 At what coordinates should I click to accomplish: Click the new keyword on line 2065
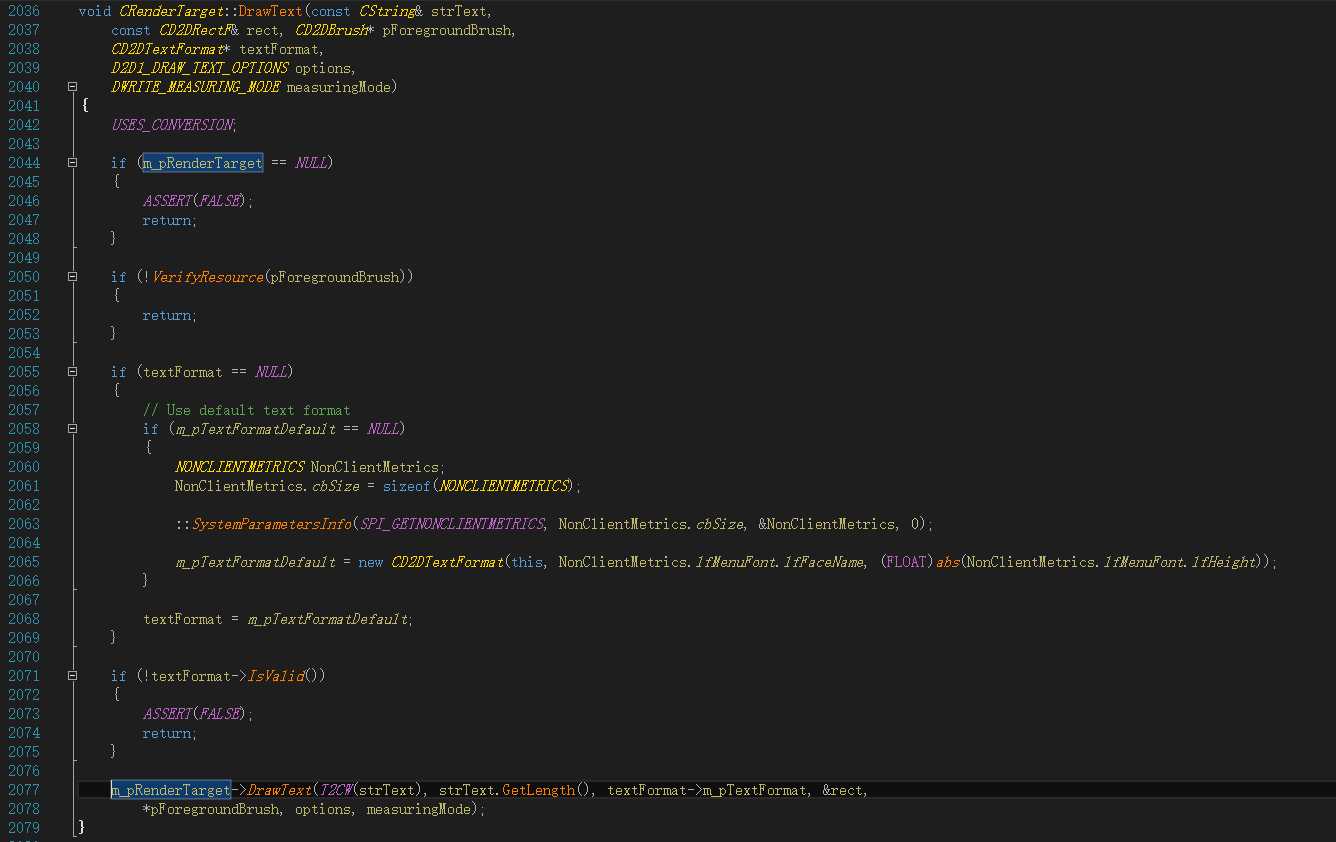[371, 562]
